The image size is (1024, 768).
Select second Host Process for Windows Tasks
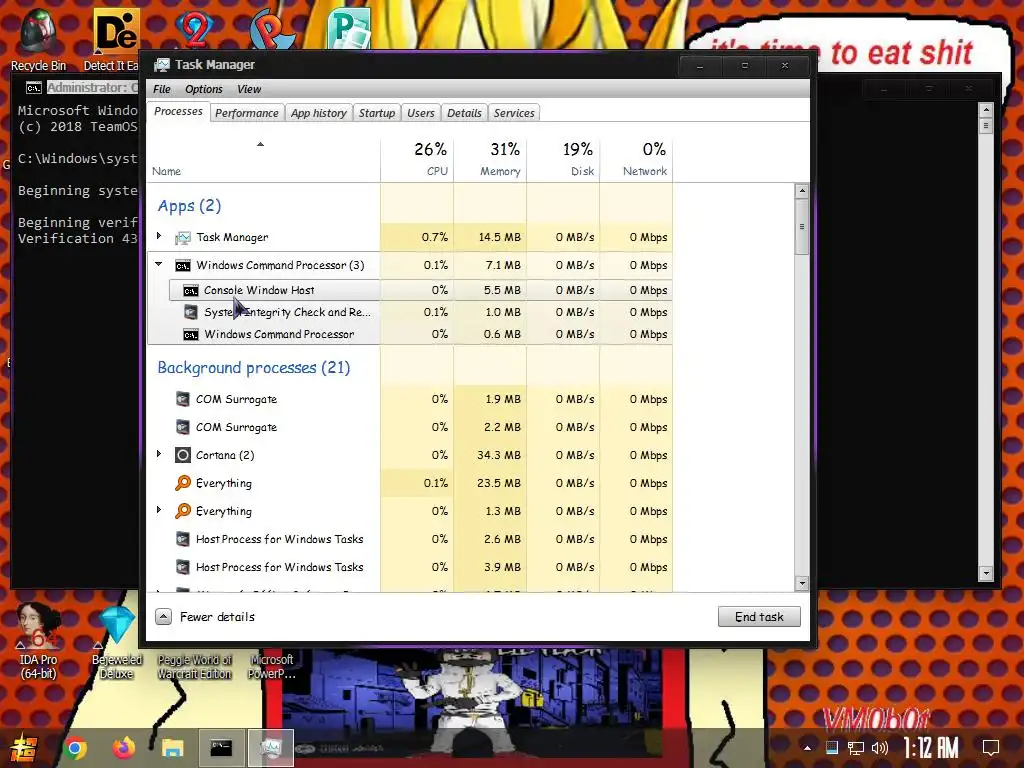point(410,567)
